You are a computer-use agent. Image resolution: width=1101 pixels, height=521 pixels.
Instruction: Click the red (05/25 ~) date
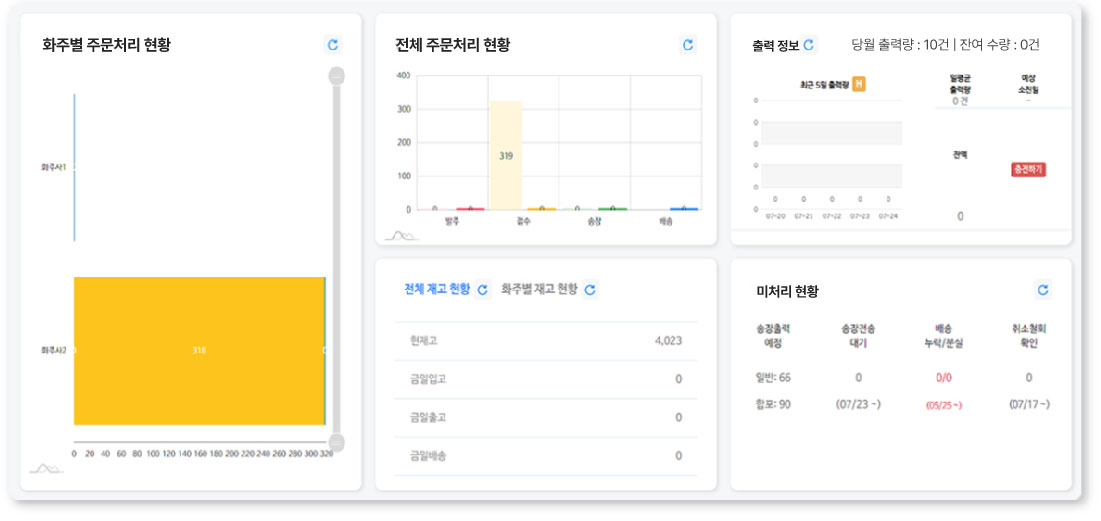(943, 406)
